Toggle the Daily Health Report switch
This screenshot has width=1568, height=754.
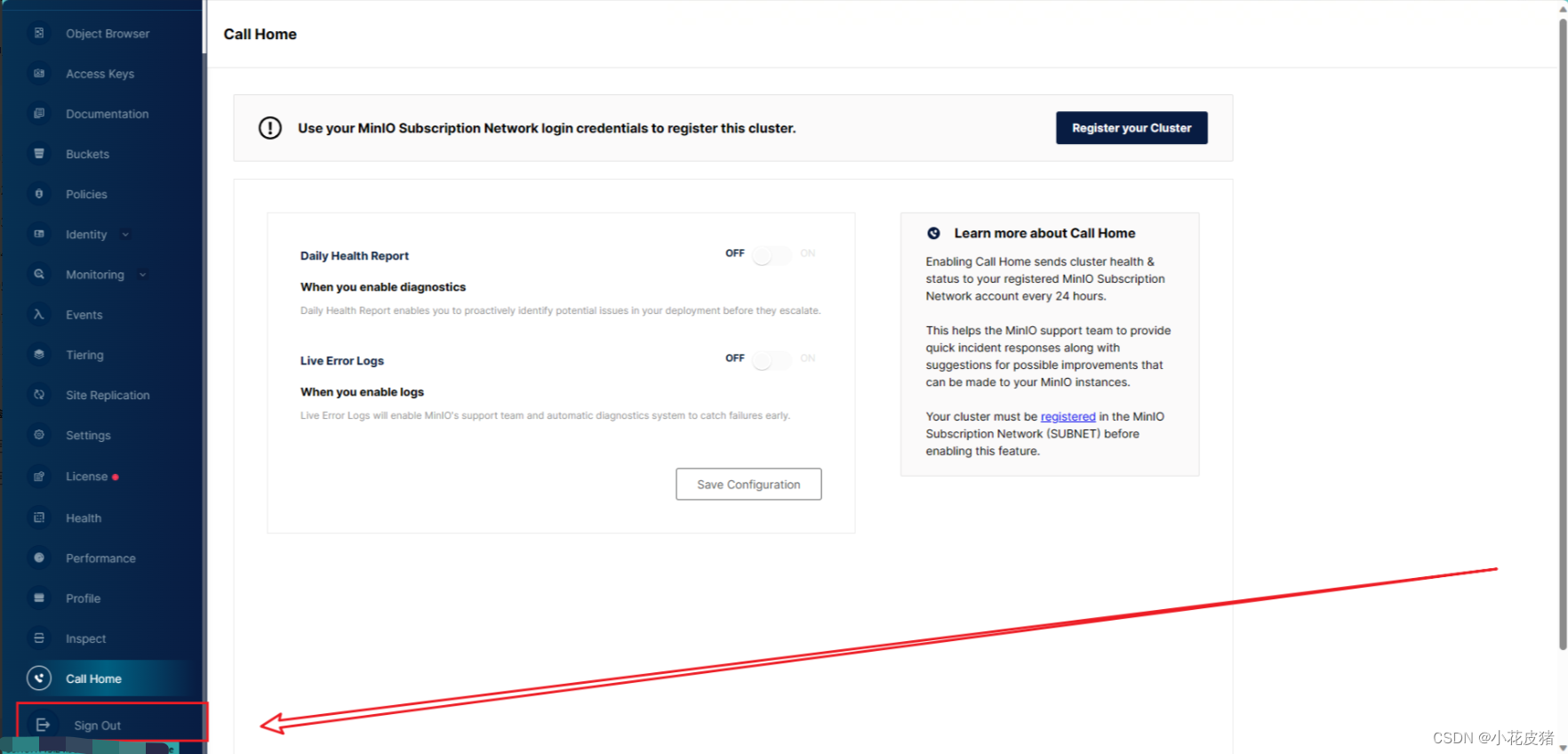pyautogui.click(x=771, y=255)
